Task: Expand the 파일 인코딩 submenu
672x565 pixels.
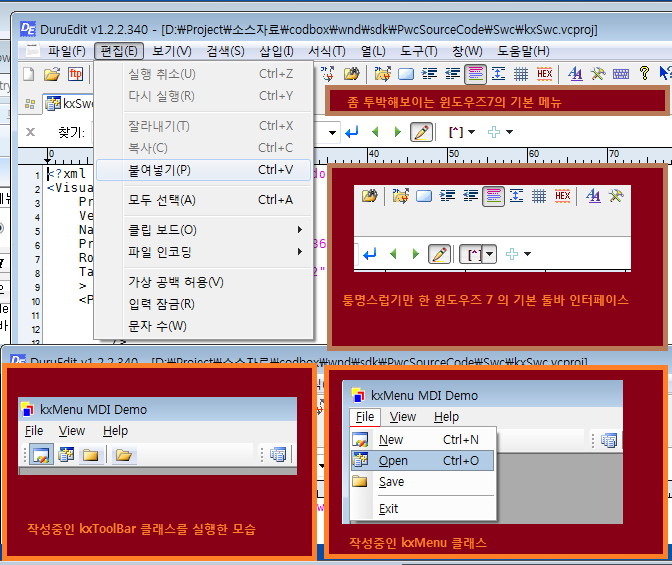Action: click(x=204, y=252)
